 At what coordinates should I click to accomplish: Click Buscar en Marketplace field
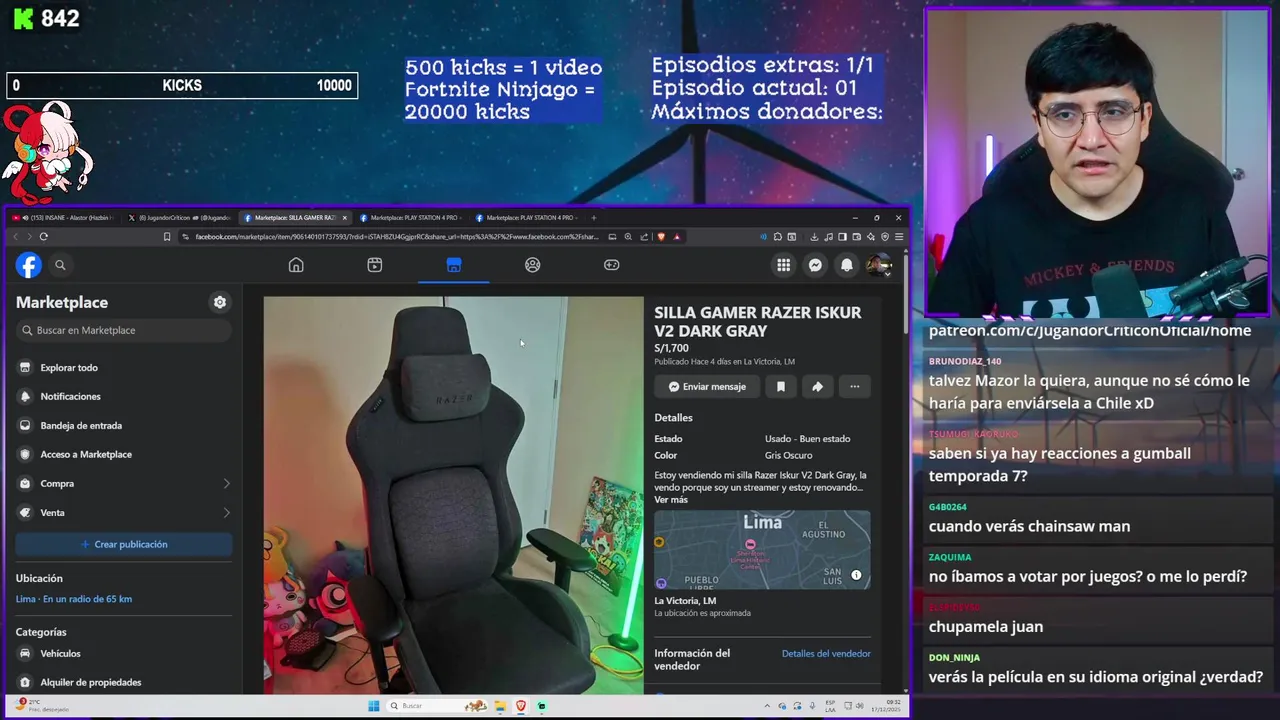point(124,331)
